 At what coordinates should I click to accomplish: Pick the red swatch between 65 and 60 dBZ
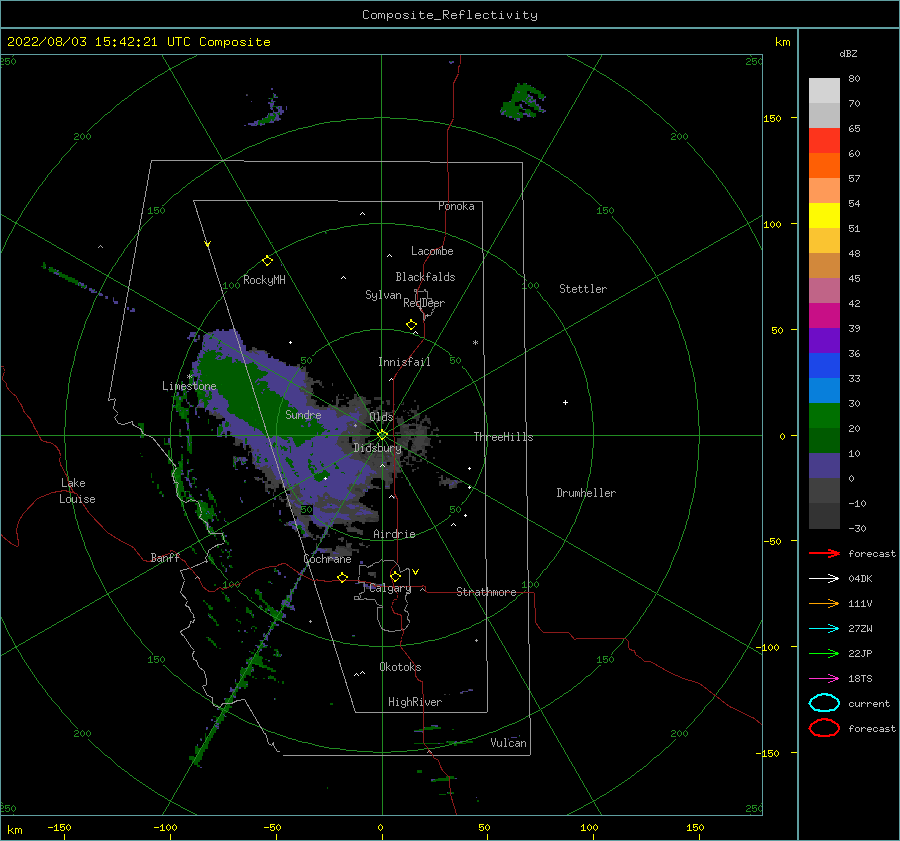[824, 141]
